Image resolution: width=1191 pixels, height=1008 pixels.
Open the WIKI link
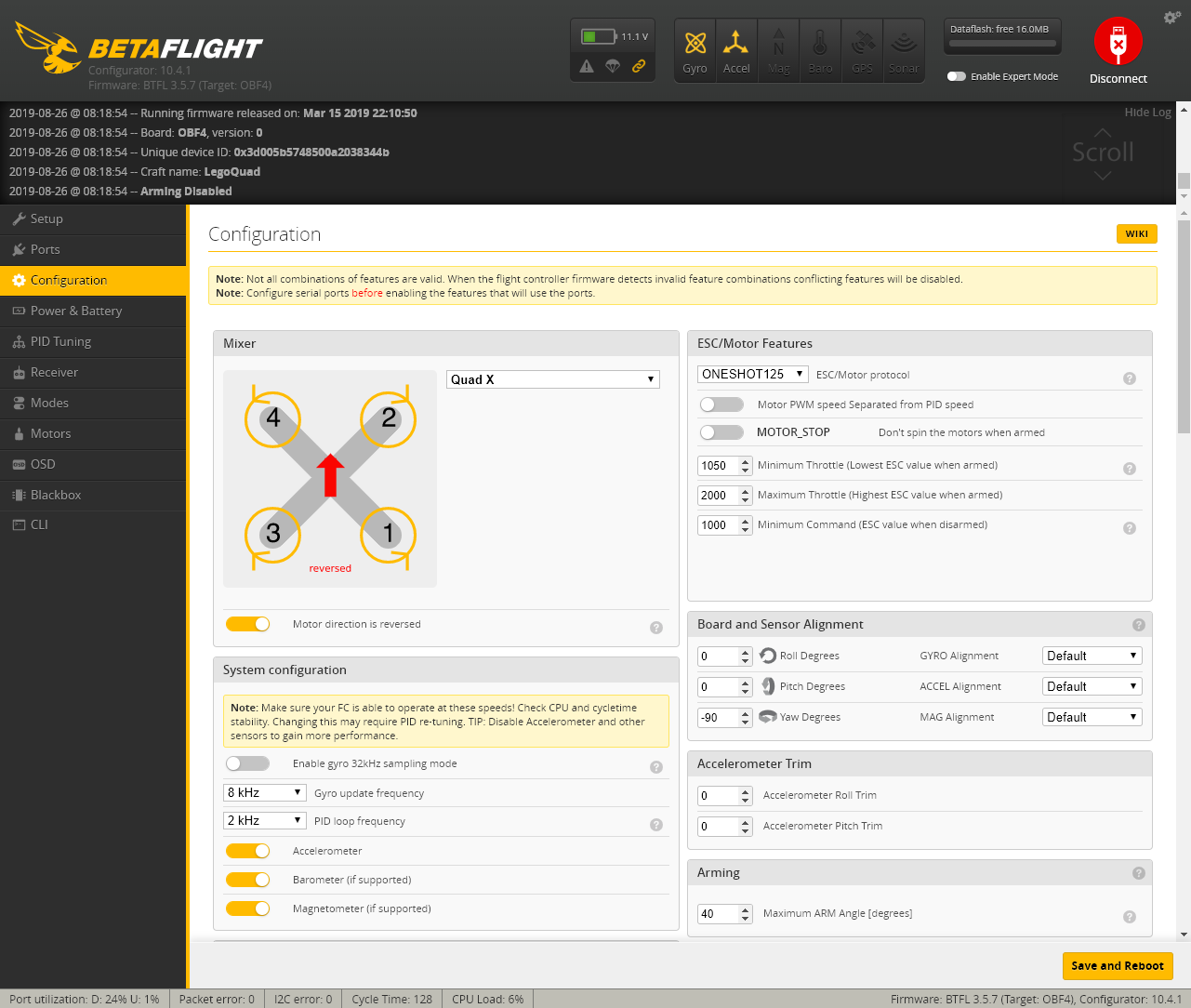(x=1136, y=233)
